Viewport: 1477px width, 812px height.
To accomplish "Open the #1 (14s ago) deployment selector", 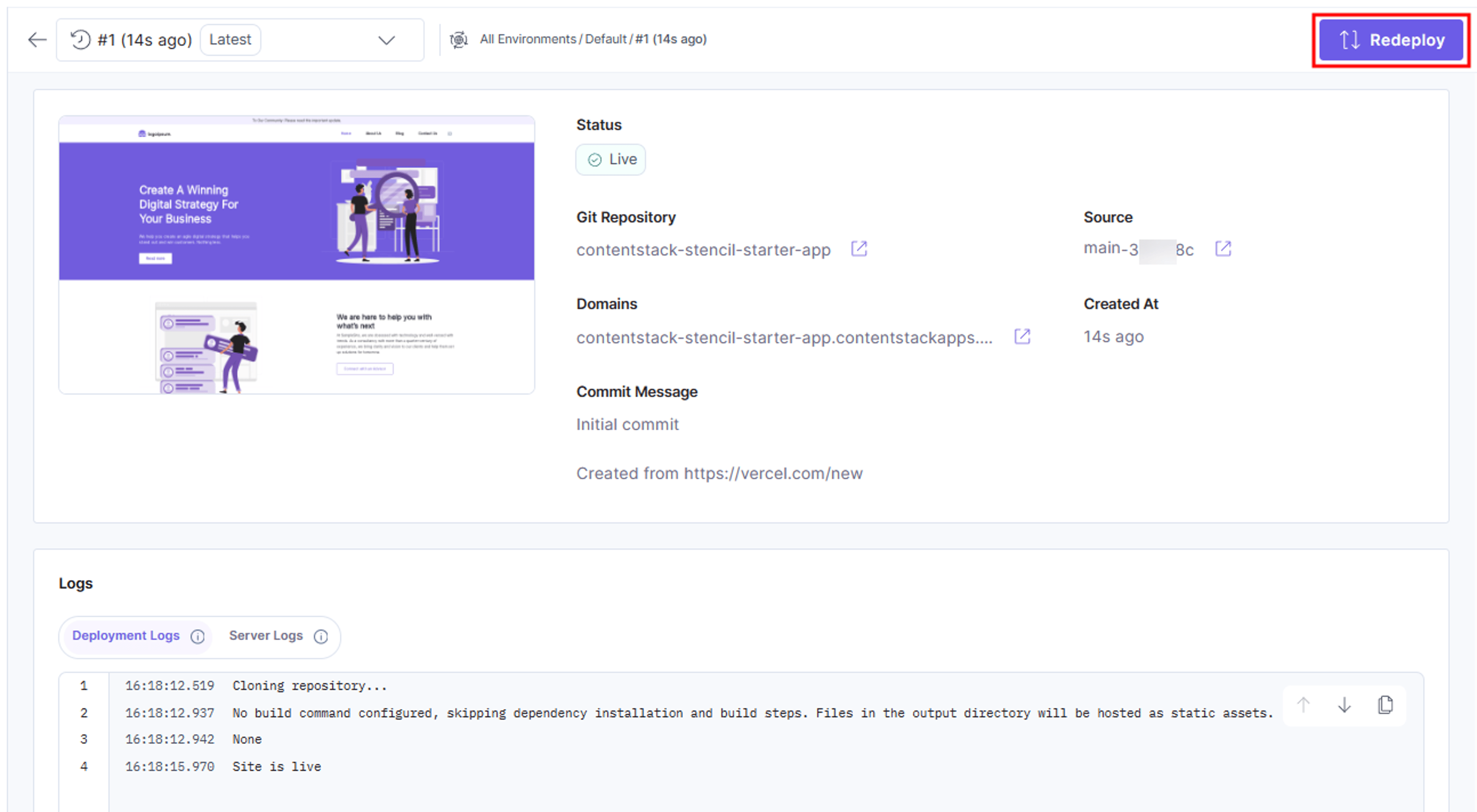I will [240, 40].
